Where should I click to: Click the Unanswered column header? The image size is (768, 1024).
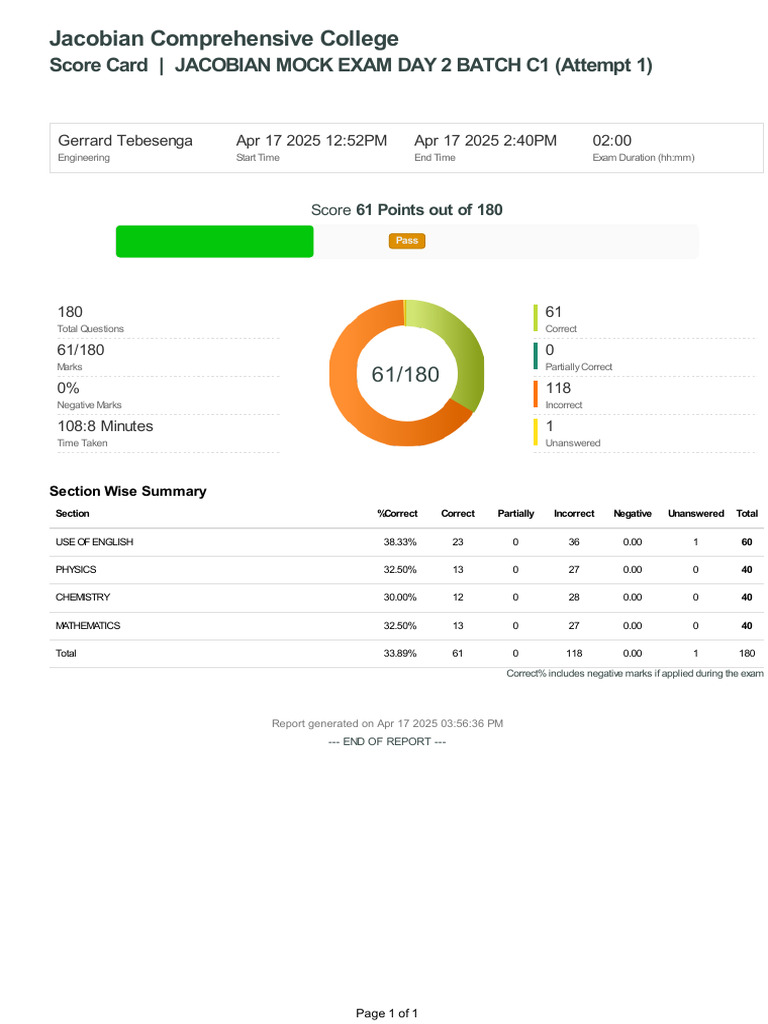pos(696,513)
